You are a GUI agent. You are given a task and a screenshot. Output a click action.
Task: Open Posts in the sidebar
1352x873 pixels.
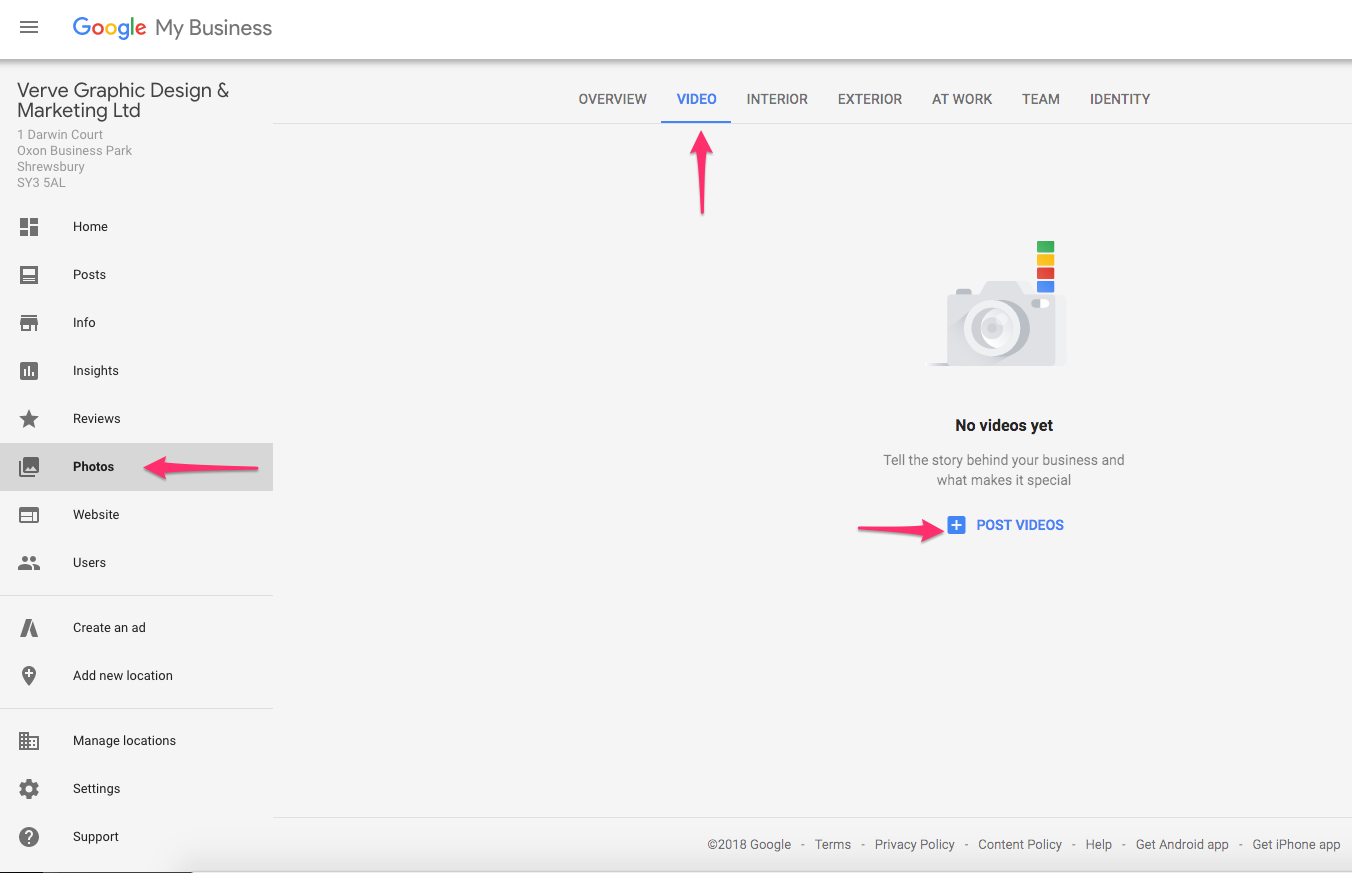(89, 275)
